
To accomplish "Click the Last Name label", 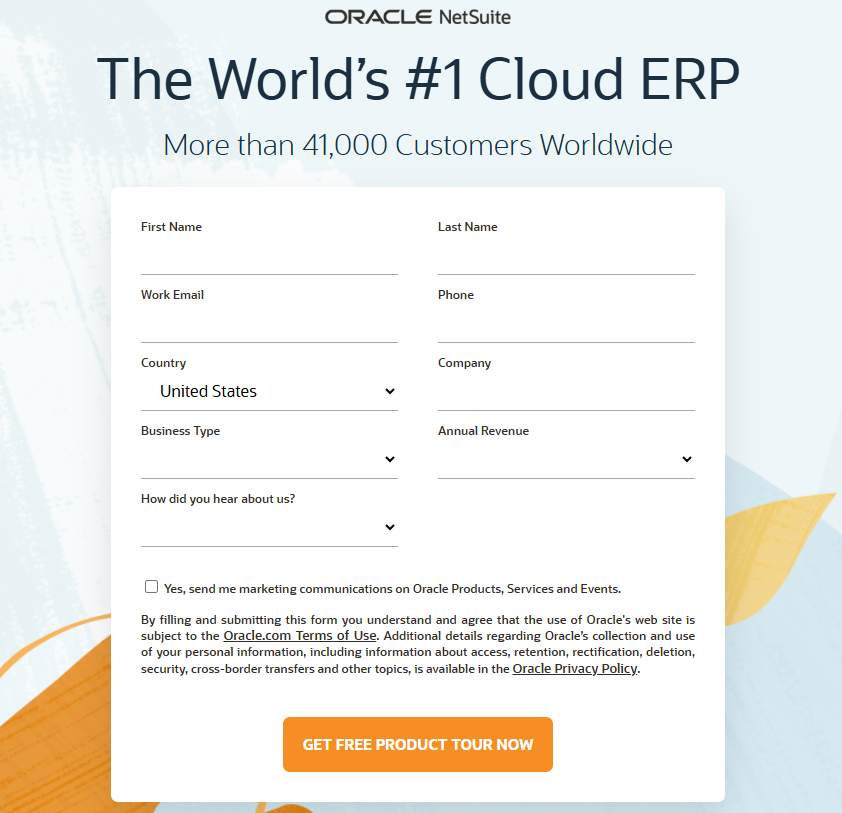I will pyautogui.click(x=467, y=227).
